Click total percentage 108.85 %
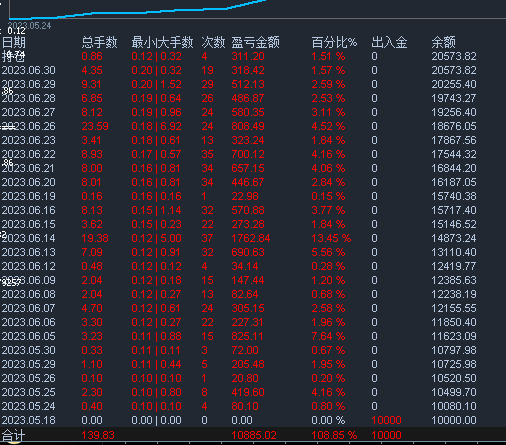This screenshot has height=445, width=506. tap(334, 435)
